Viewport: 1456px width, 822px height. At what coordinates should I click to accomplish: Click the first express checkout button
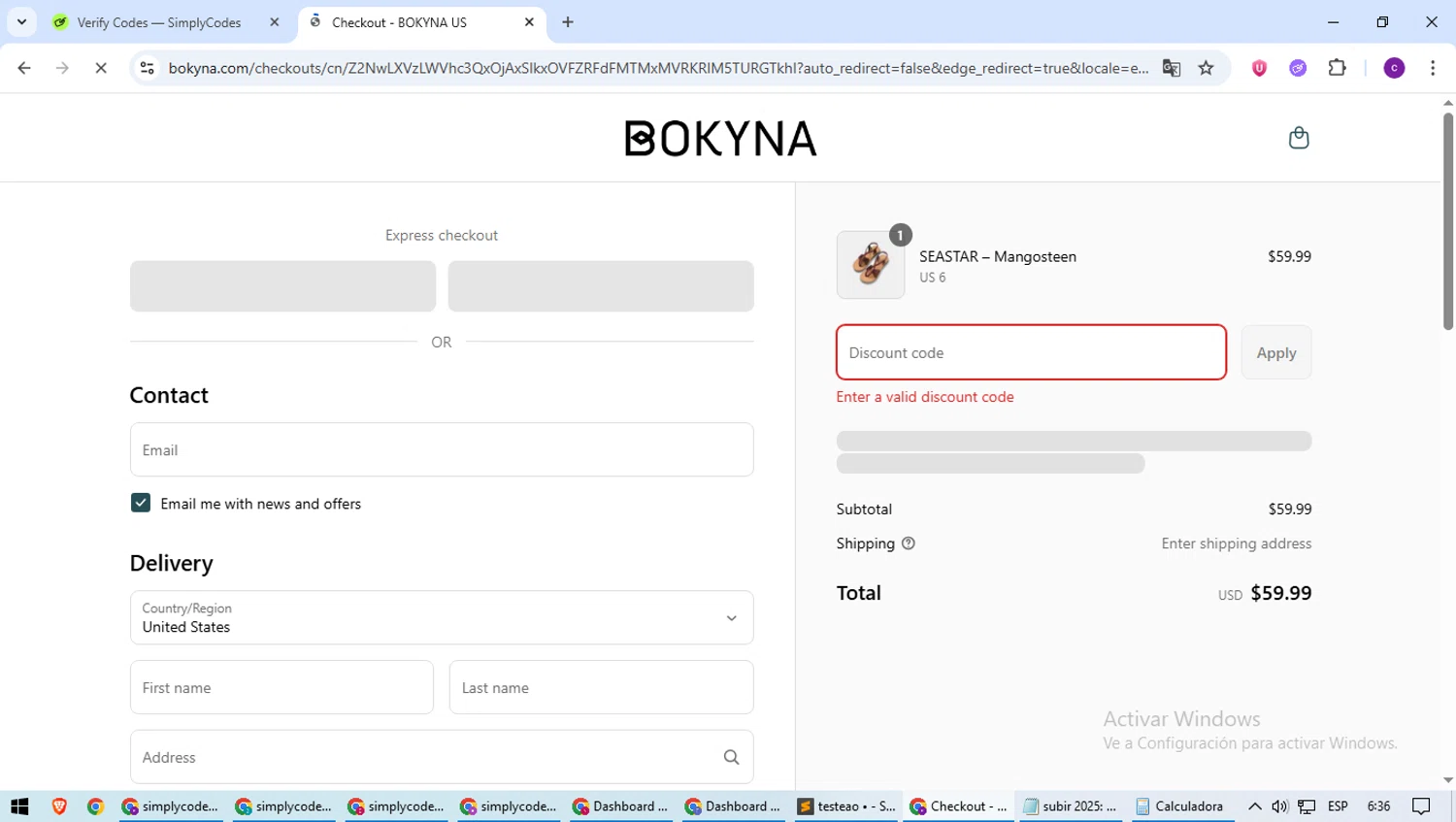coord(282,285)
